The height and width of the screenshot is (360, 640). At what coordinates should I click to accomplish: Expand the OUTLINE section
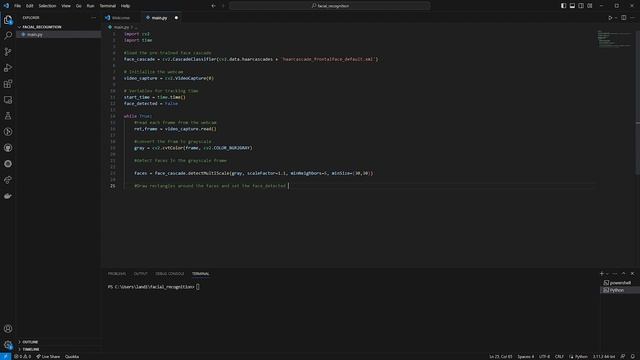click(x=30, y=342)
